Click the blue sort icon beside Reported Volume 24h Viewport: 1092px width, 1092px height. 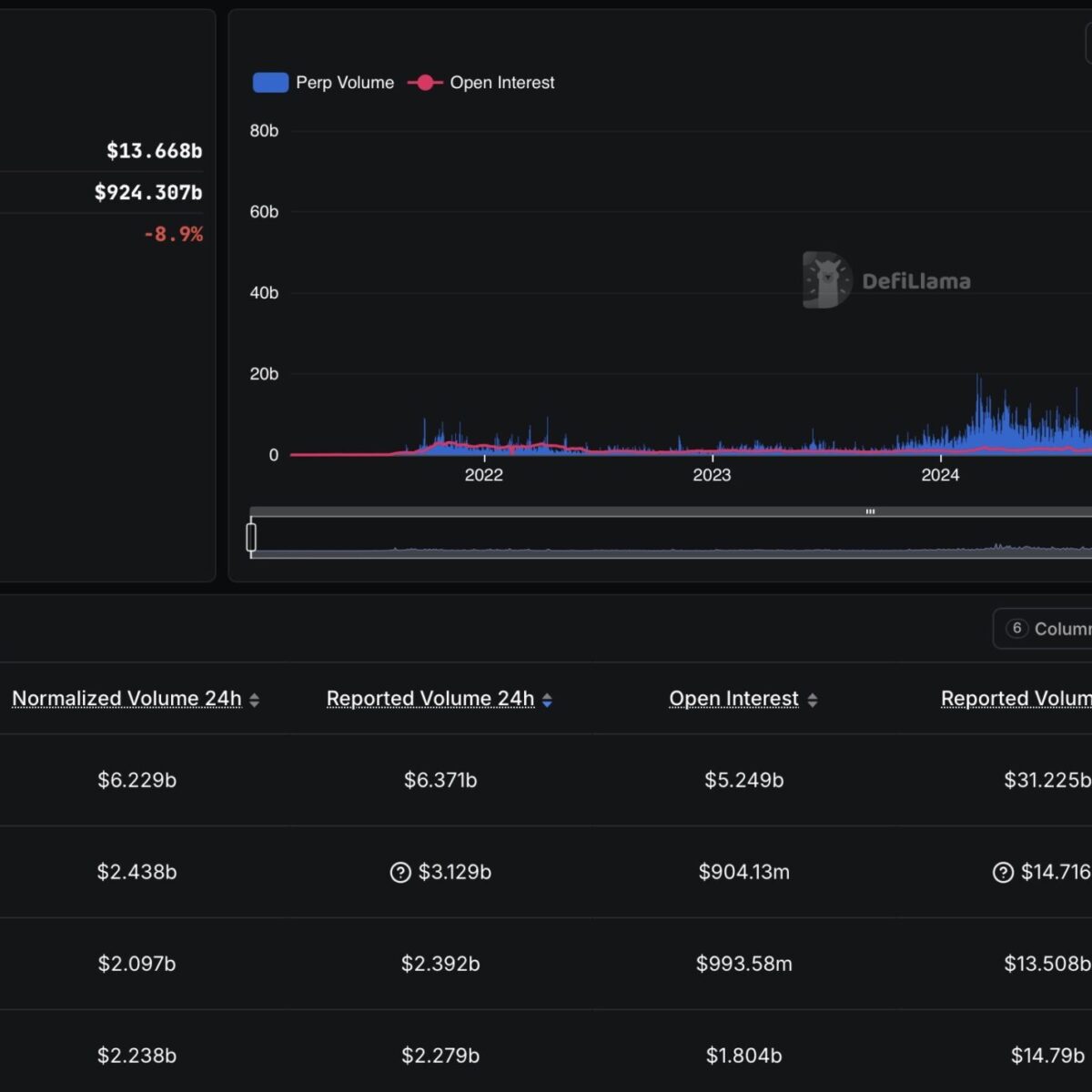pyautogui.click(x=547, y=700)
